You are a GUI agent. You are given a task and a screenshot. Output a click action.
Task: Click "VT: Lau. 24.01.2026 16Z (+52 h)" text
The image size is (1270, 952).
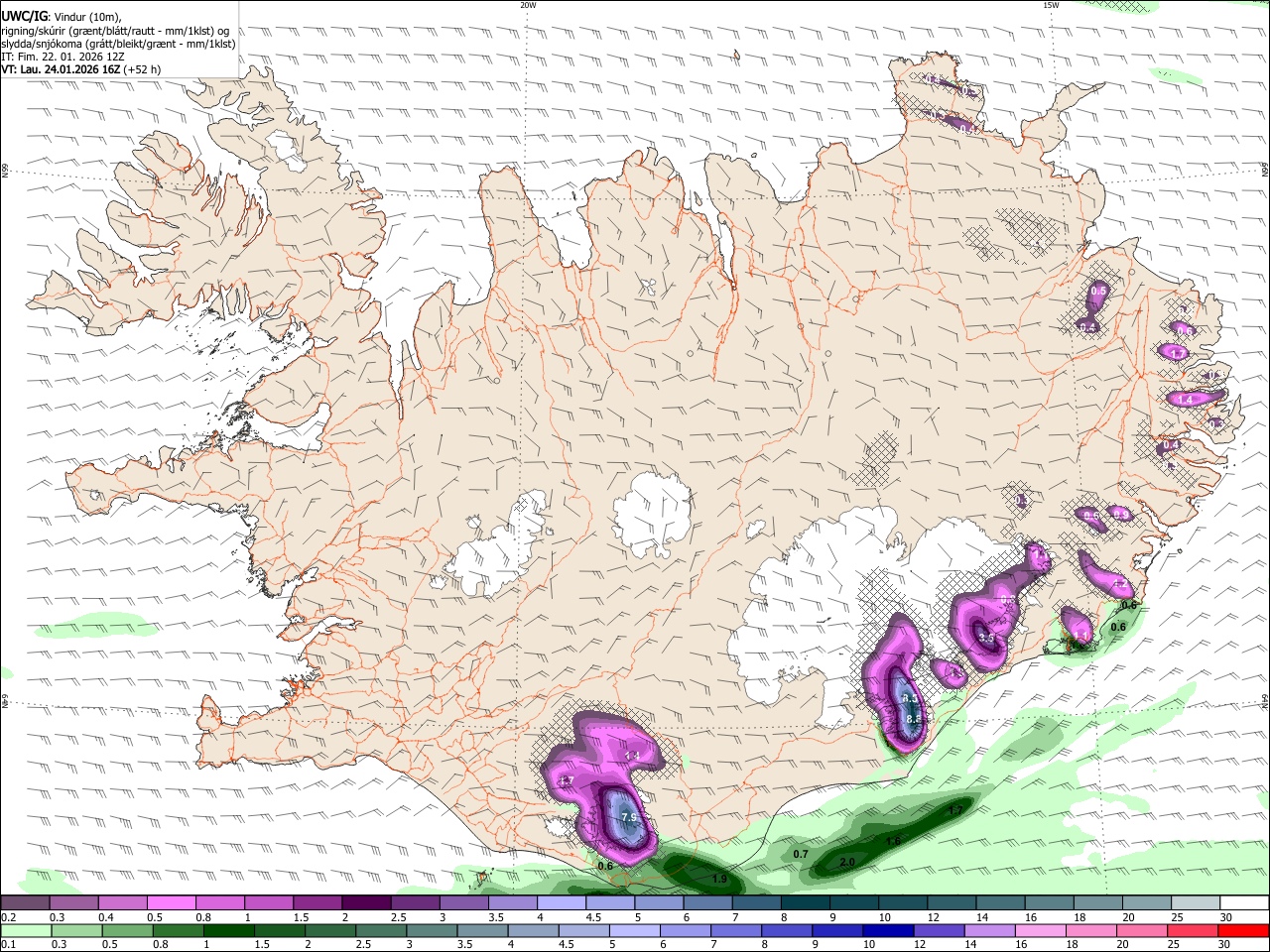click(80, 69)
